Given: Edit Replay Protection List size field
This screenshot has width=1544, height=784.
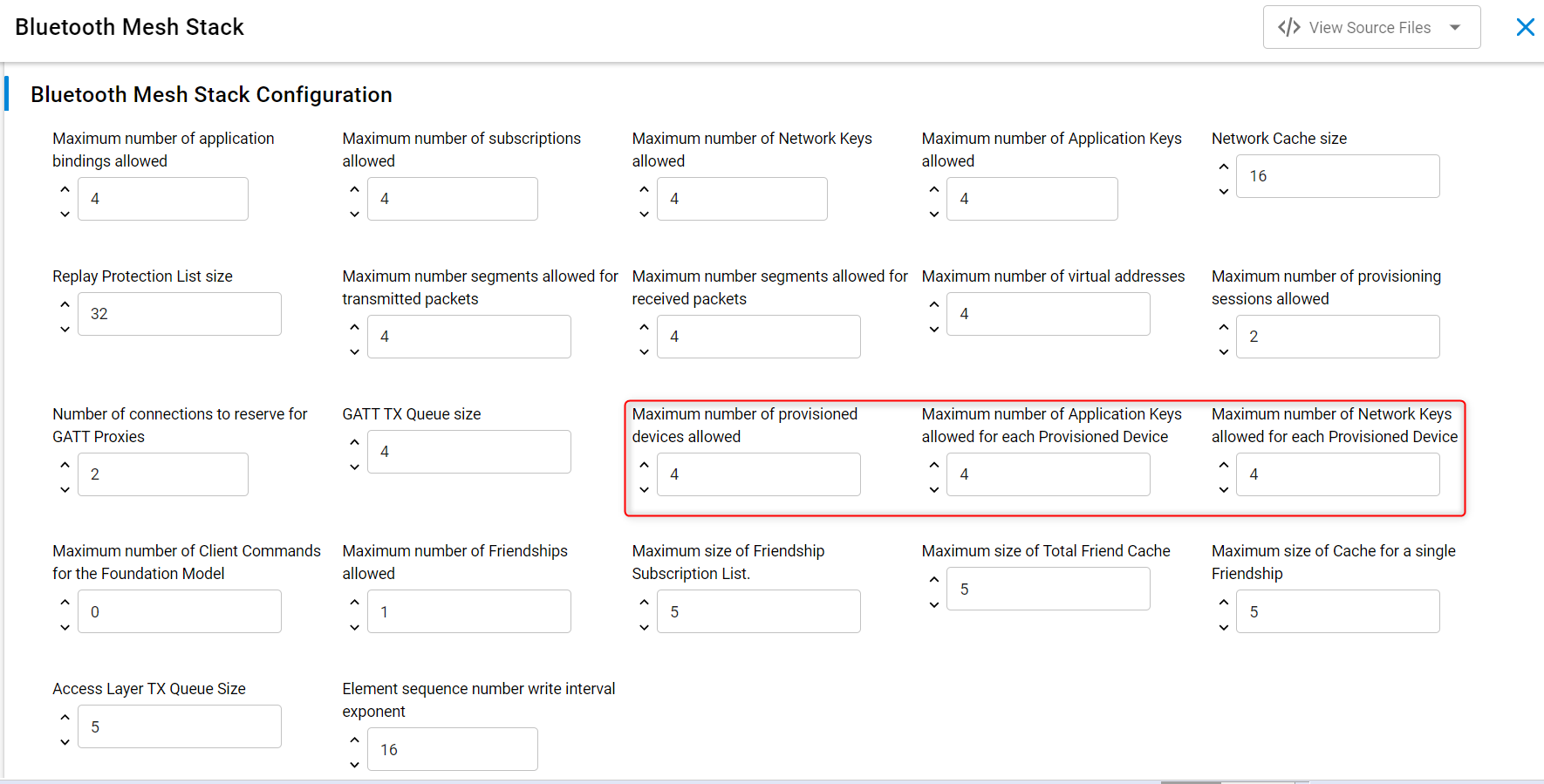Looking at the screenshot, I should coord(180,314).
